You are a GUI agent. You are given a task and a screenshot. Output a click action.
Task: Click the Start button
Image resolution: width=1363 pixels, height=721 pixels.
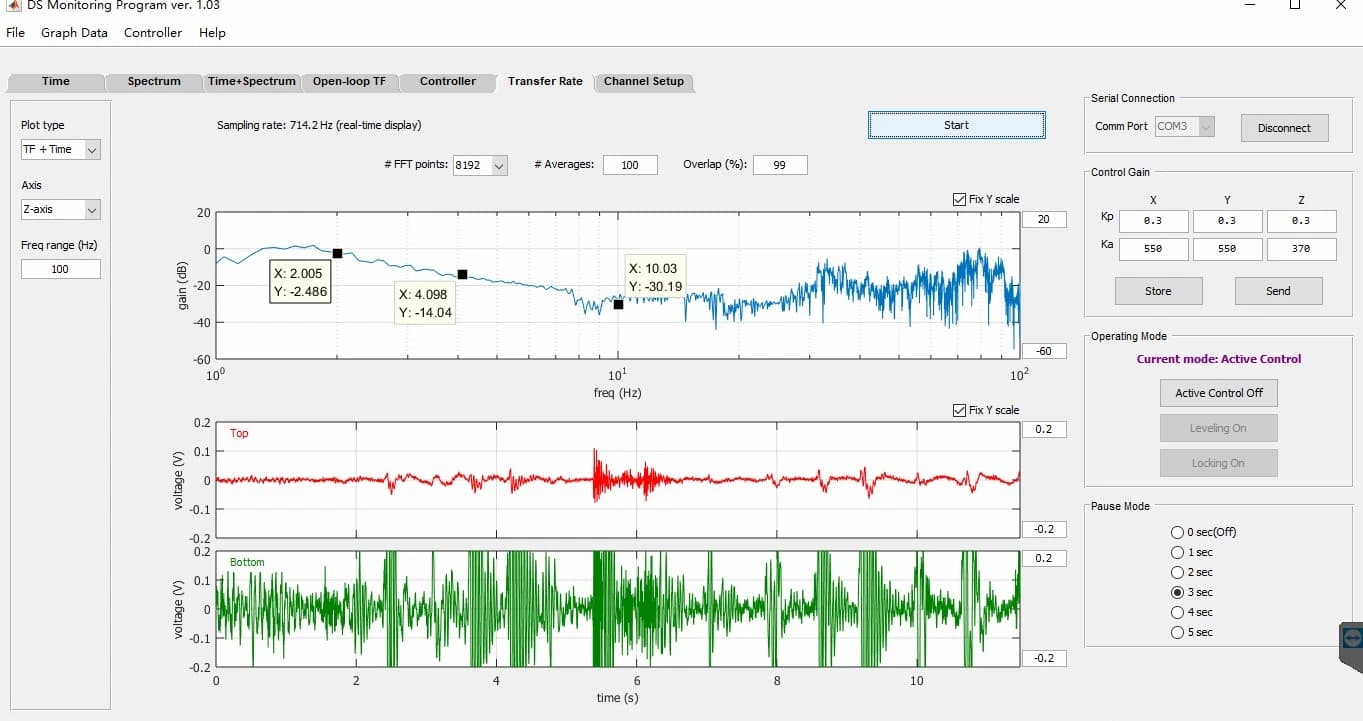(956, 125)
